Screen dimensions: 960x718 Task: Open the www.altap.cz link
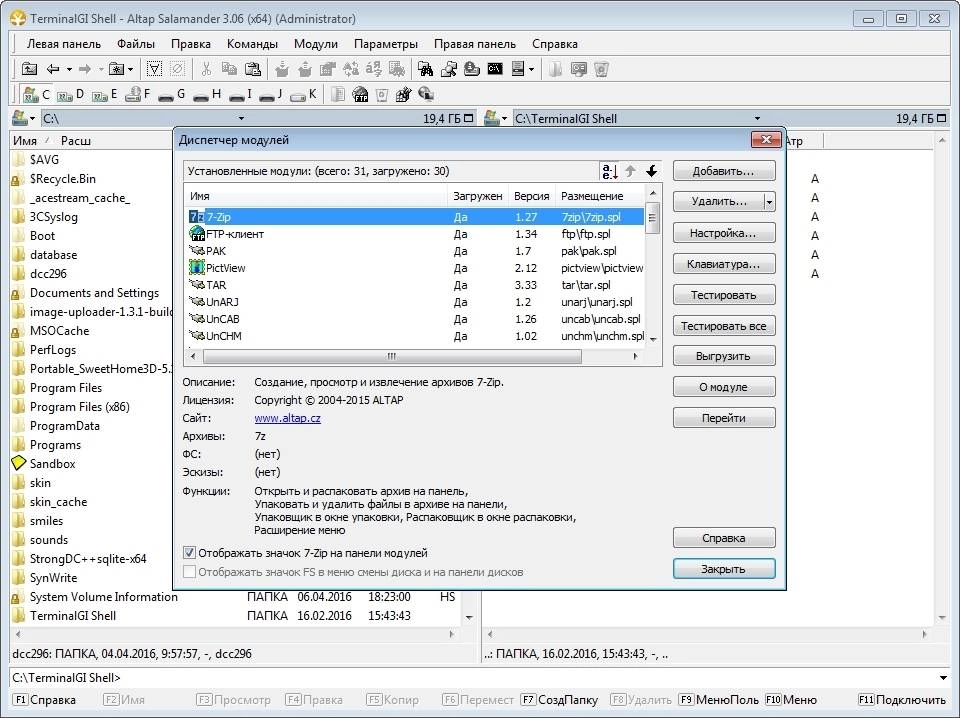click(x=287, y=418)
